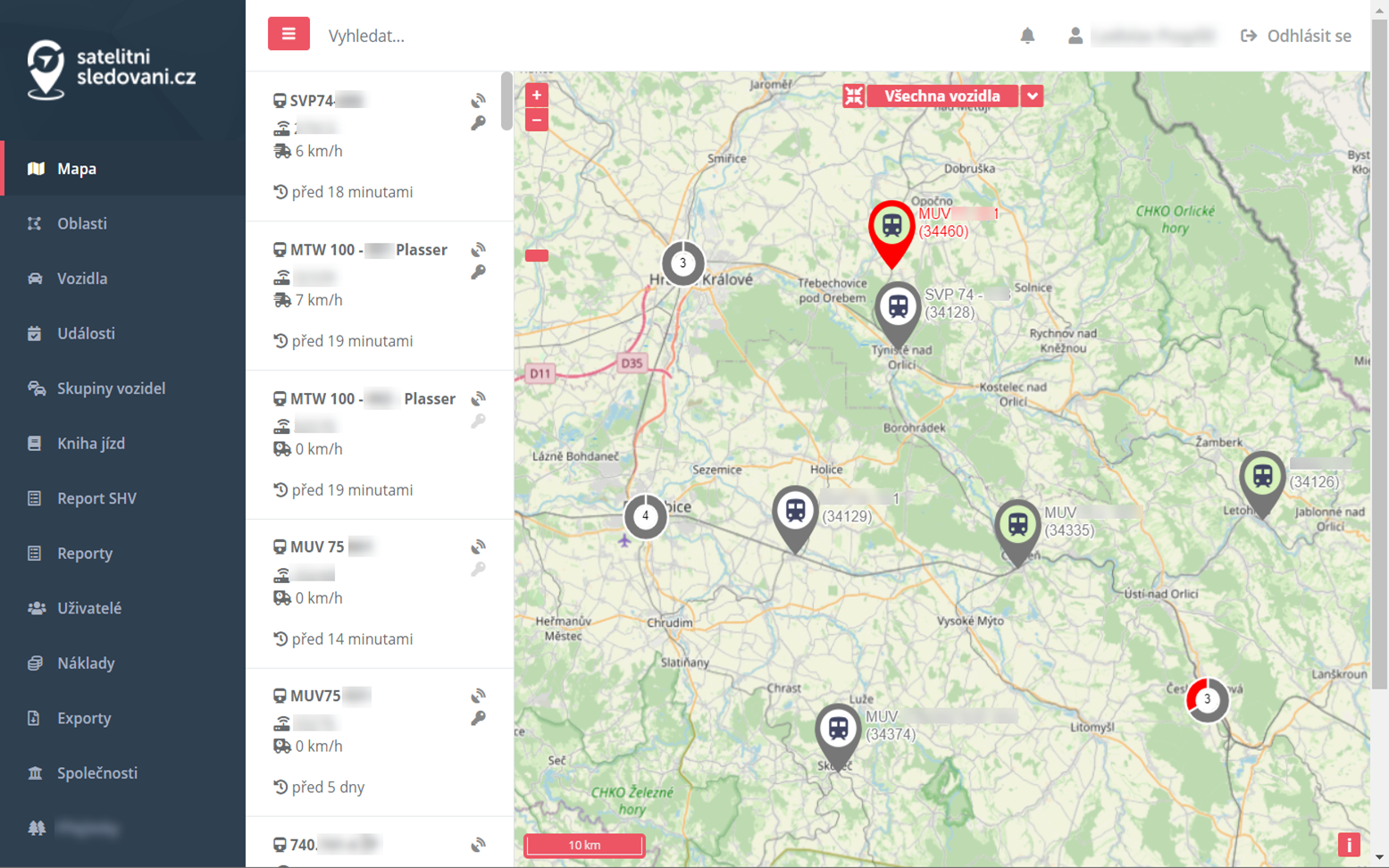
Task: Click the red cluster of 3 near Česká Třebová
Action: 1207,699
